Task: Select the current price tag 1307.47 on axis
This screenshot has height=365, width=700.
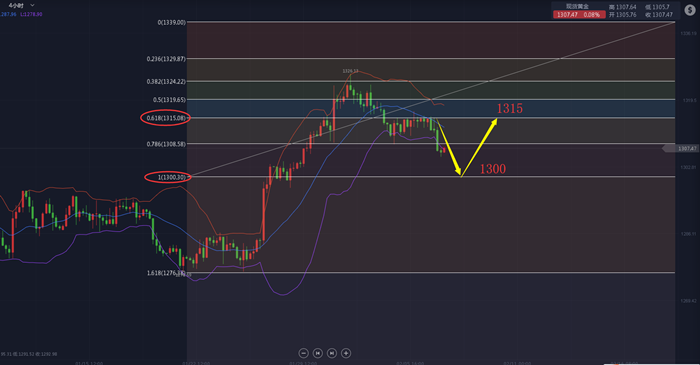Action: click(680, 149)
